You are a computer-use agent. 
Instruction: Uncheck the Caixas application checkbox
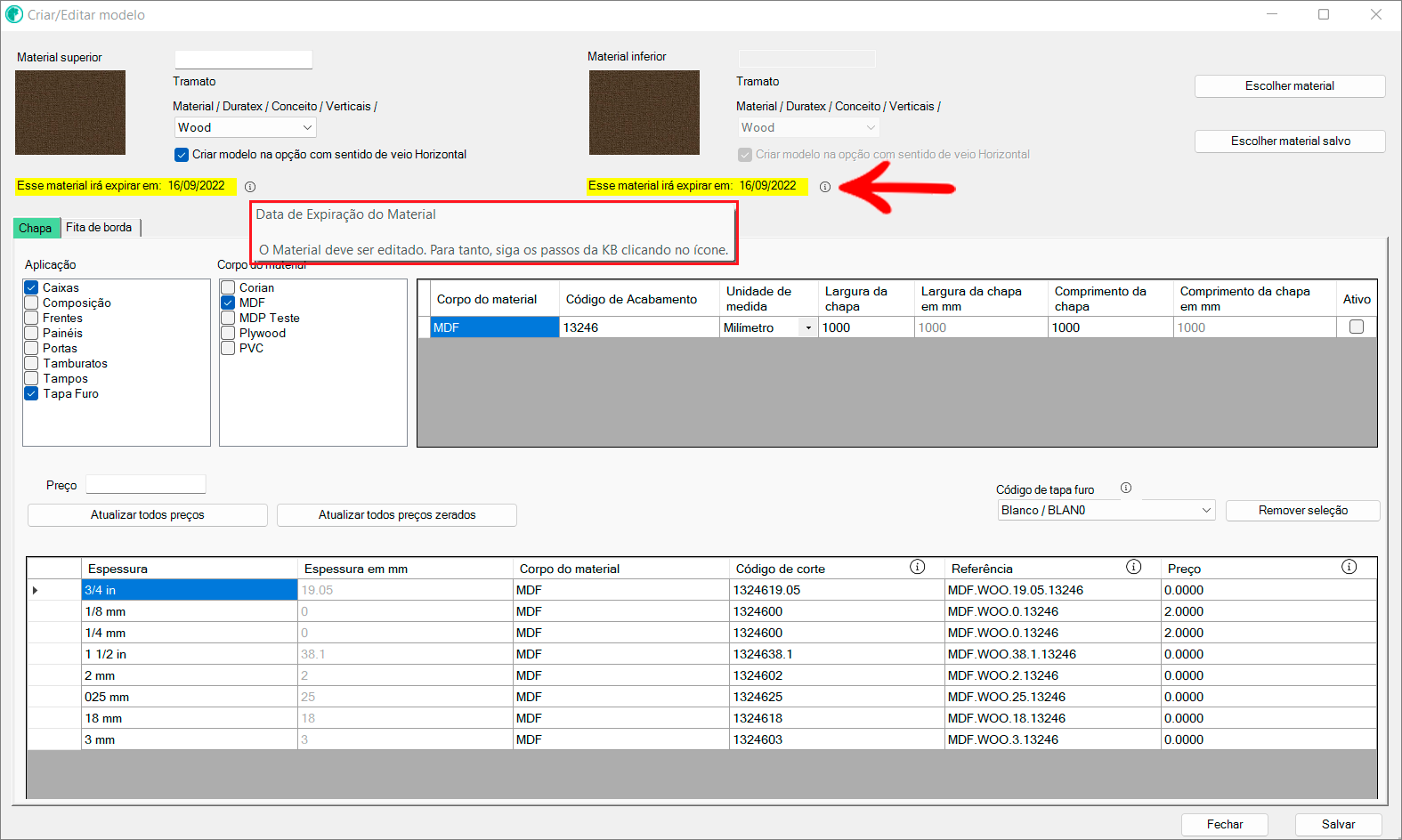pos(31,287)
